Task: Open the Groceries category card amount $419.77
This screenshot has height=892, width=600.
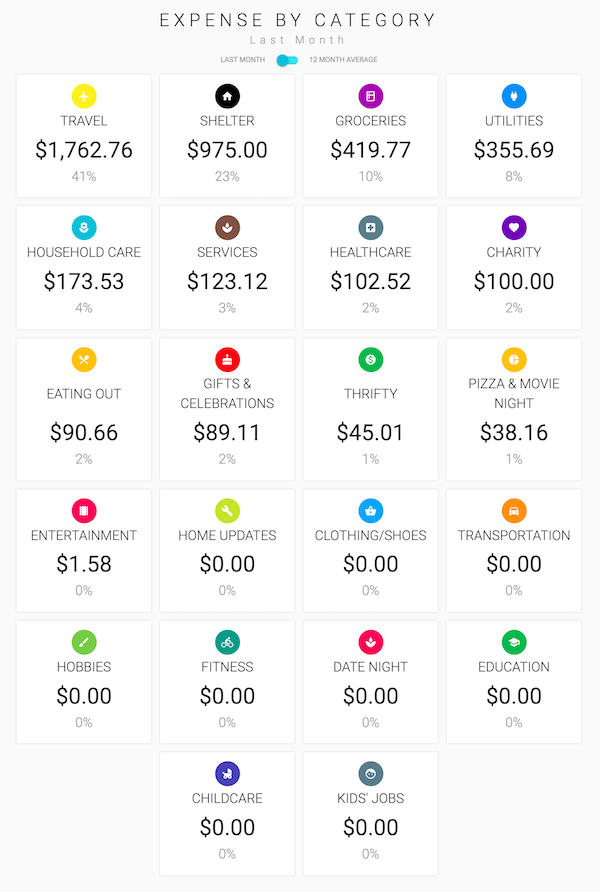Action: click(x=371, y=150)
